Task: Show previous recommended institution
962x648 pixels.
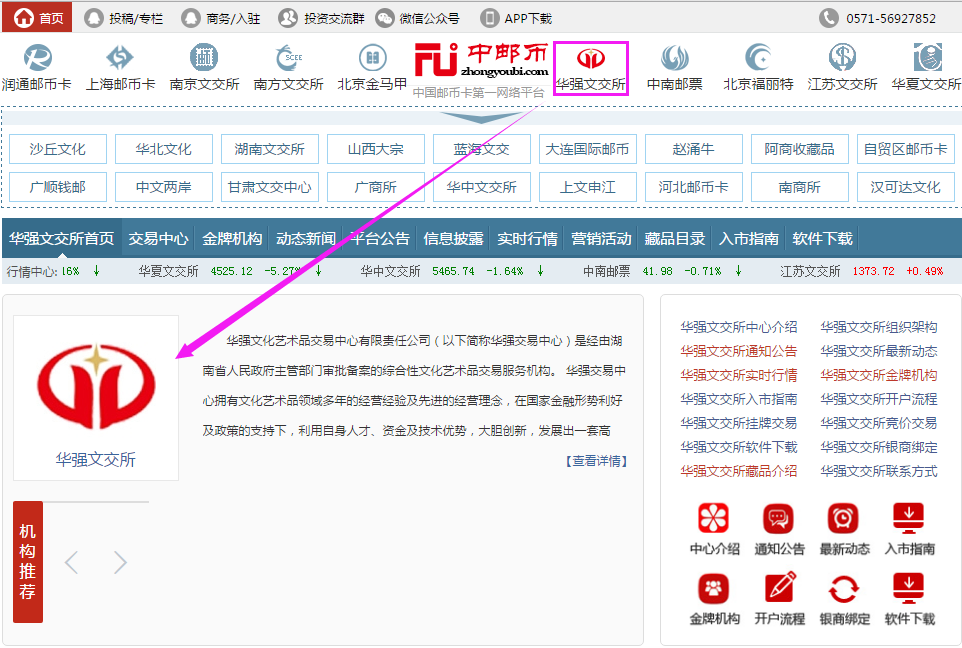Action: pyautogui.click(x=72, y=562)
